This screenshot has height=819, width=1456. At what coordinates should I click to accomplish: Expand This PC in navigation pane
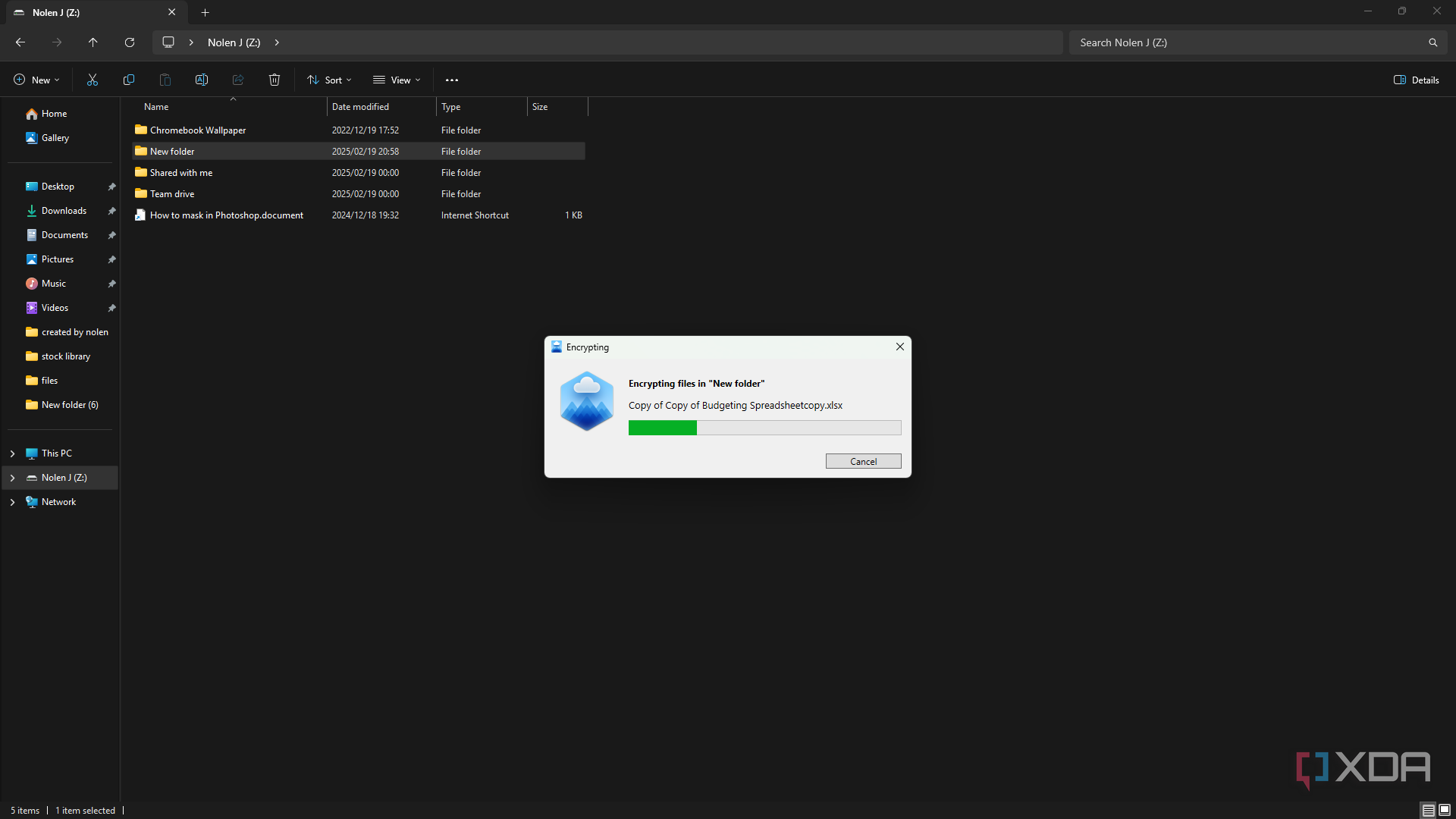tap(13, 453)
